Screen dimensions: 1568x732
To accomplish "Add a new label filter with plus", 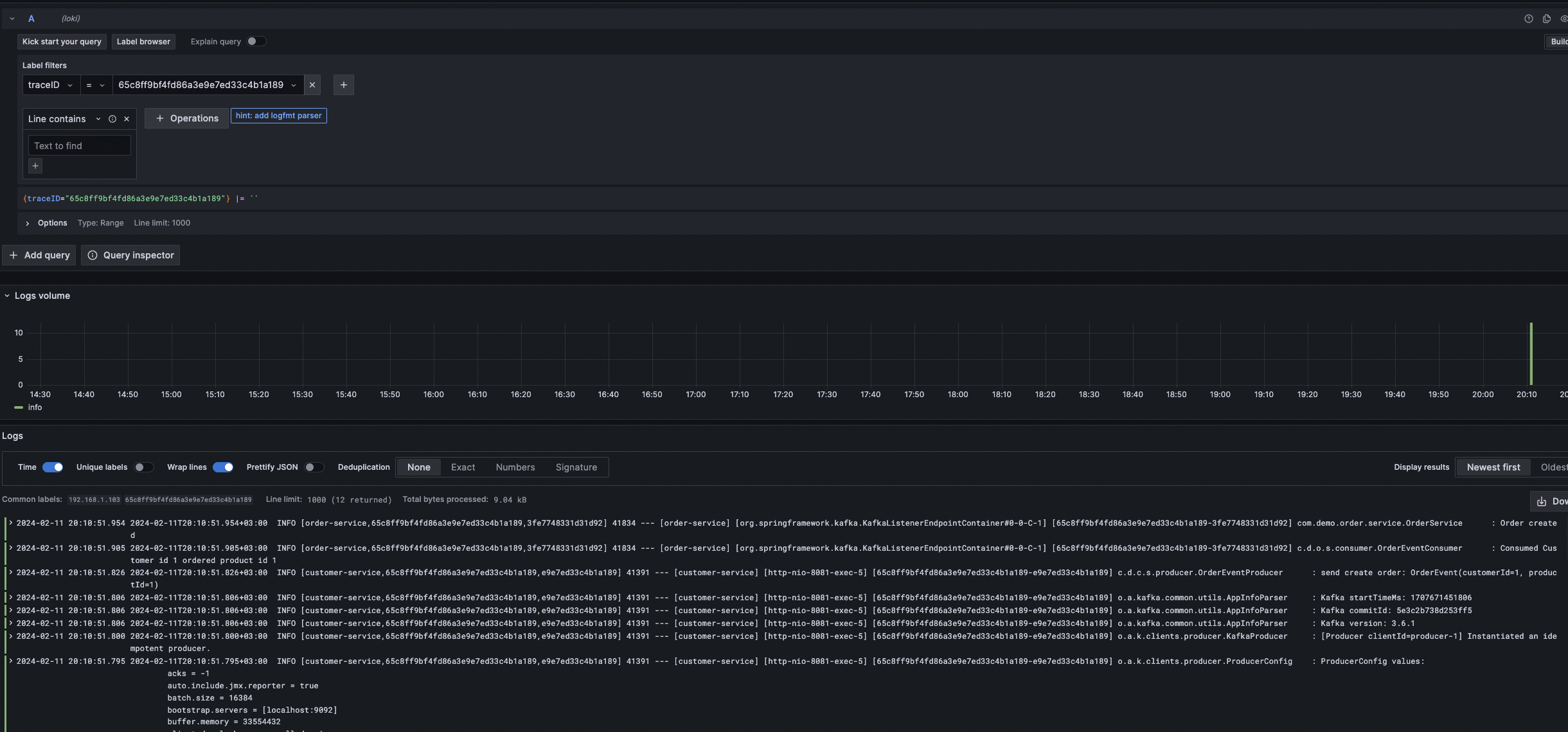I will pos(344,85).
